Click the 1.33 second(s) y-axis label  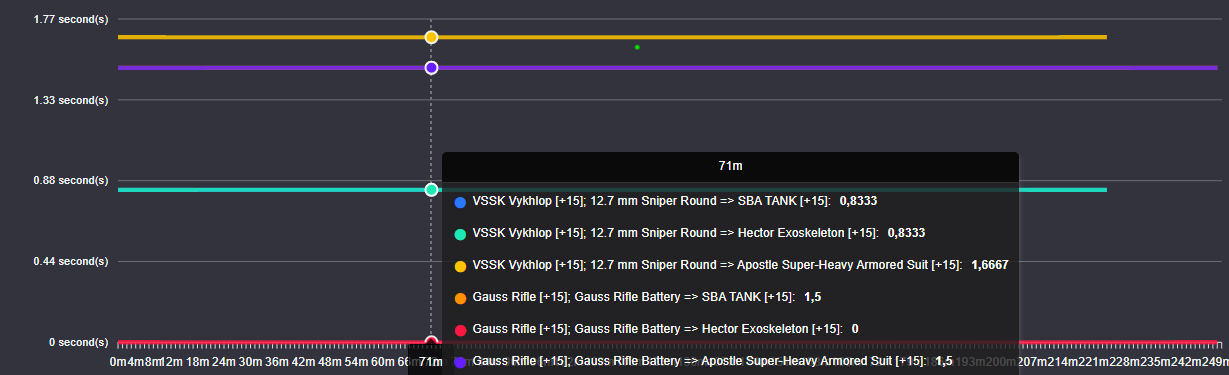(71, 100)
